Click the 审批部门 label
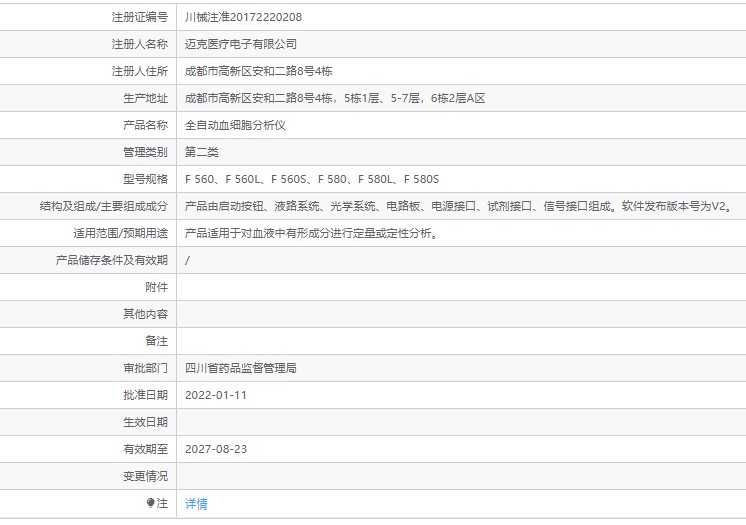The width and height of the screenshot is (746, 525). pyautogui.click(x=146, y=368)
